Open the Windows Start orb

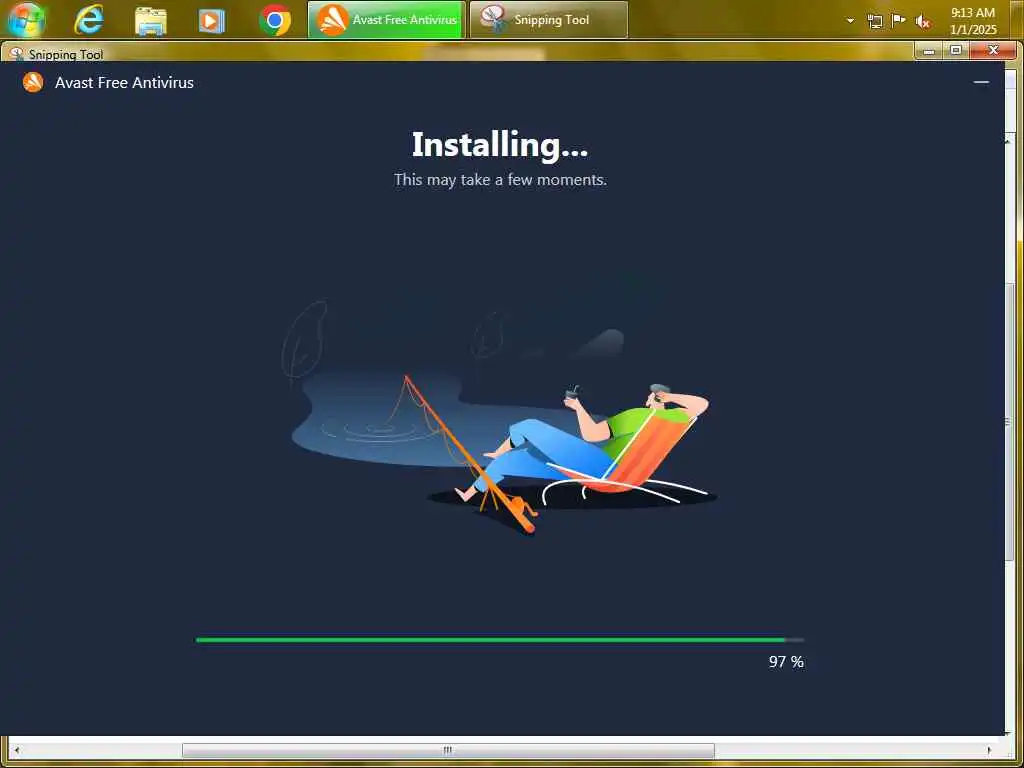point(26,20)
